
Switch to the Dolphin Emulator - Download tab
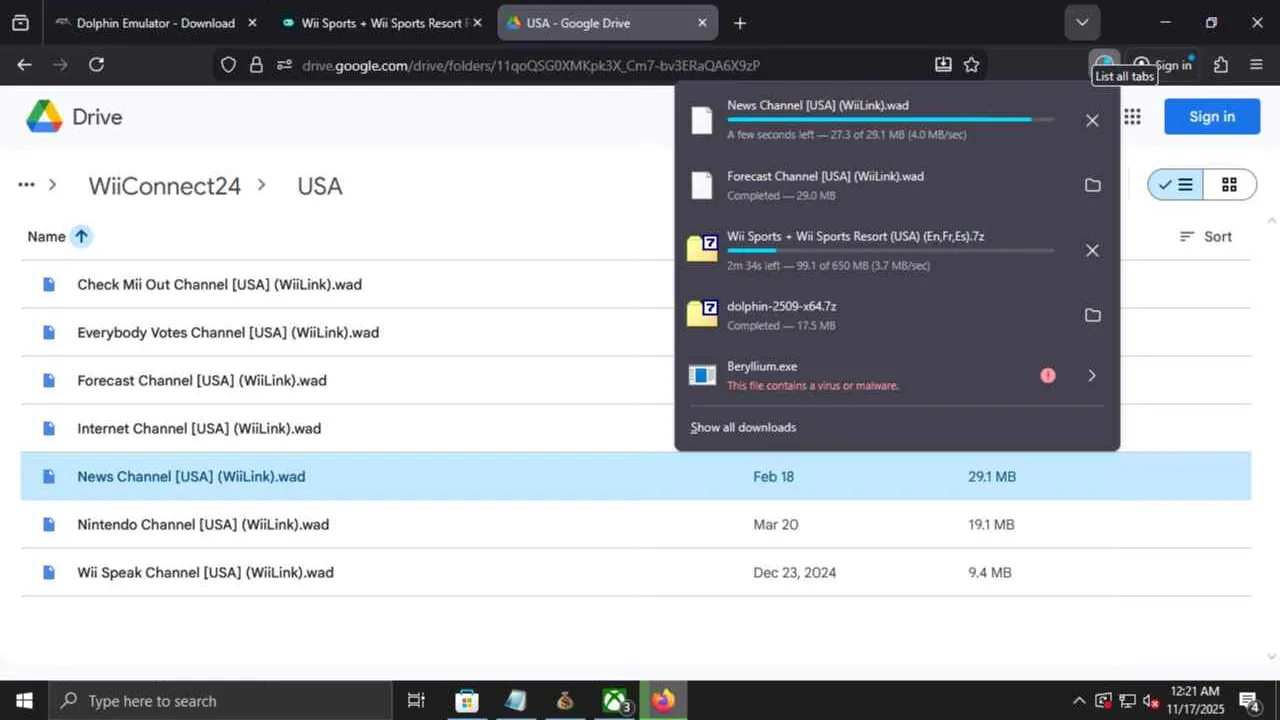(155, 23)
